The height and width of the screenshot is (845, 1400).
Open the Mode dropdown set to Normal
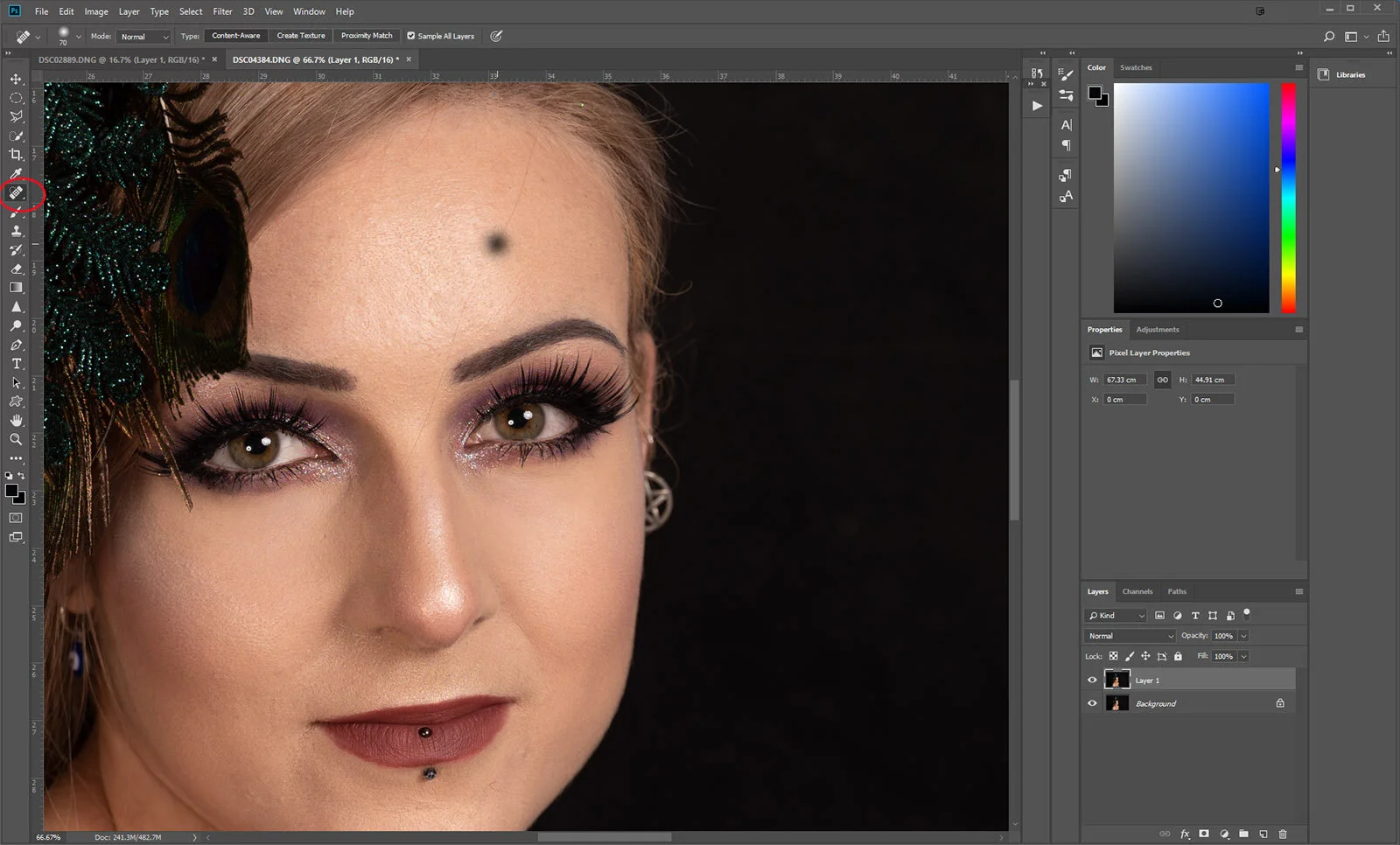pyautogui.click(x=143, y=37)
